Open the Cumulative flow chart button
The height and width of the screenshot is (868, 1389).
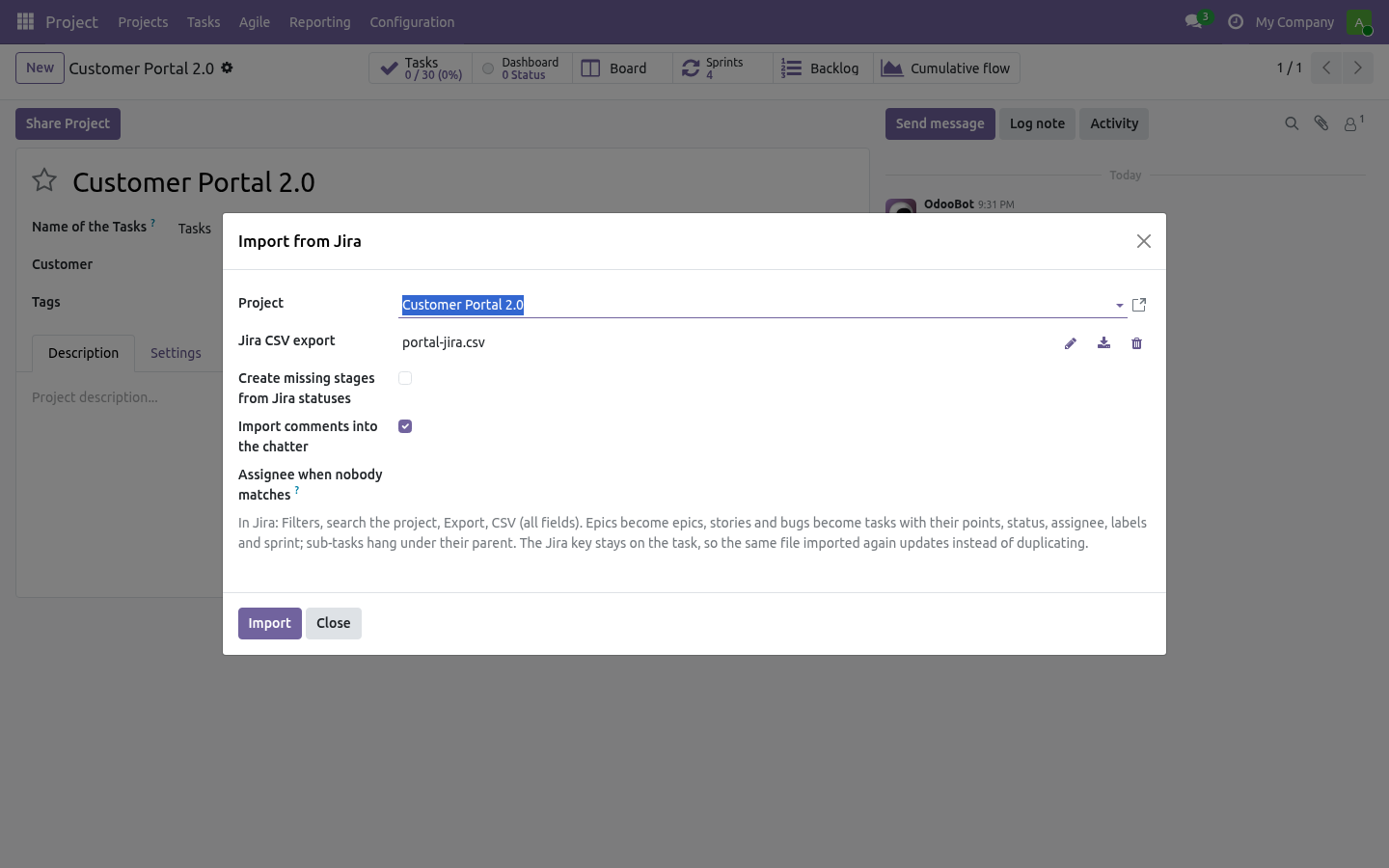[x=946, y=68]
